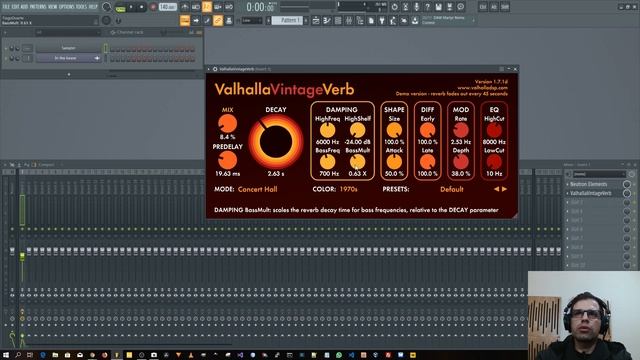Open the TOOLS menu
The image size is (640, 360).
82,7
